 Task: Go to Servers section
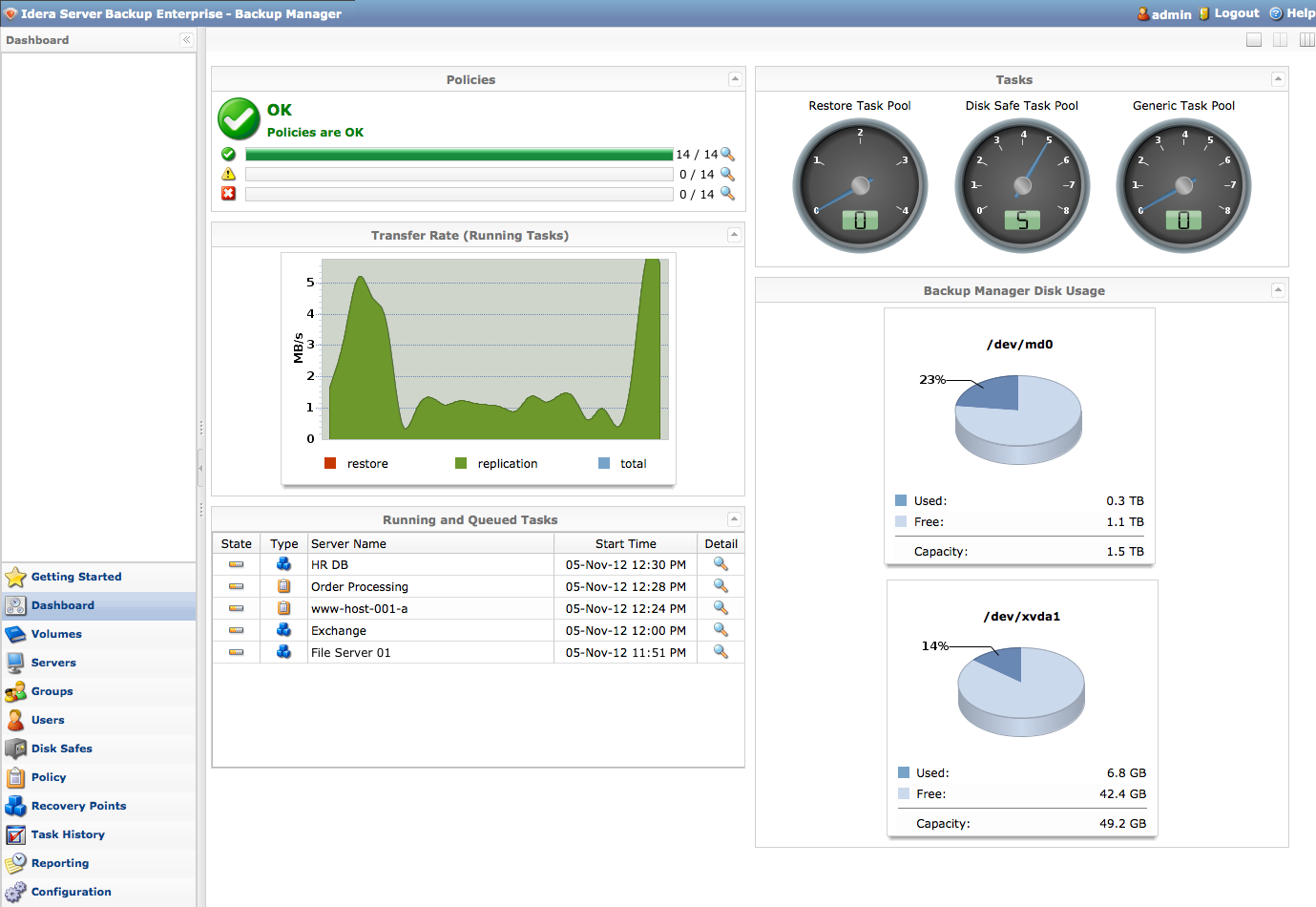coord(53,663)
